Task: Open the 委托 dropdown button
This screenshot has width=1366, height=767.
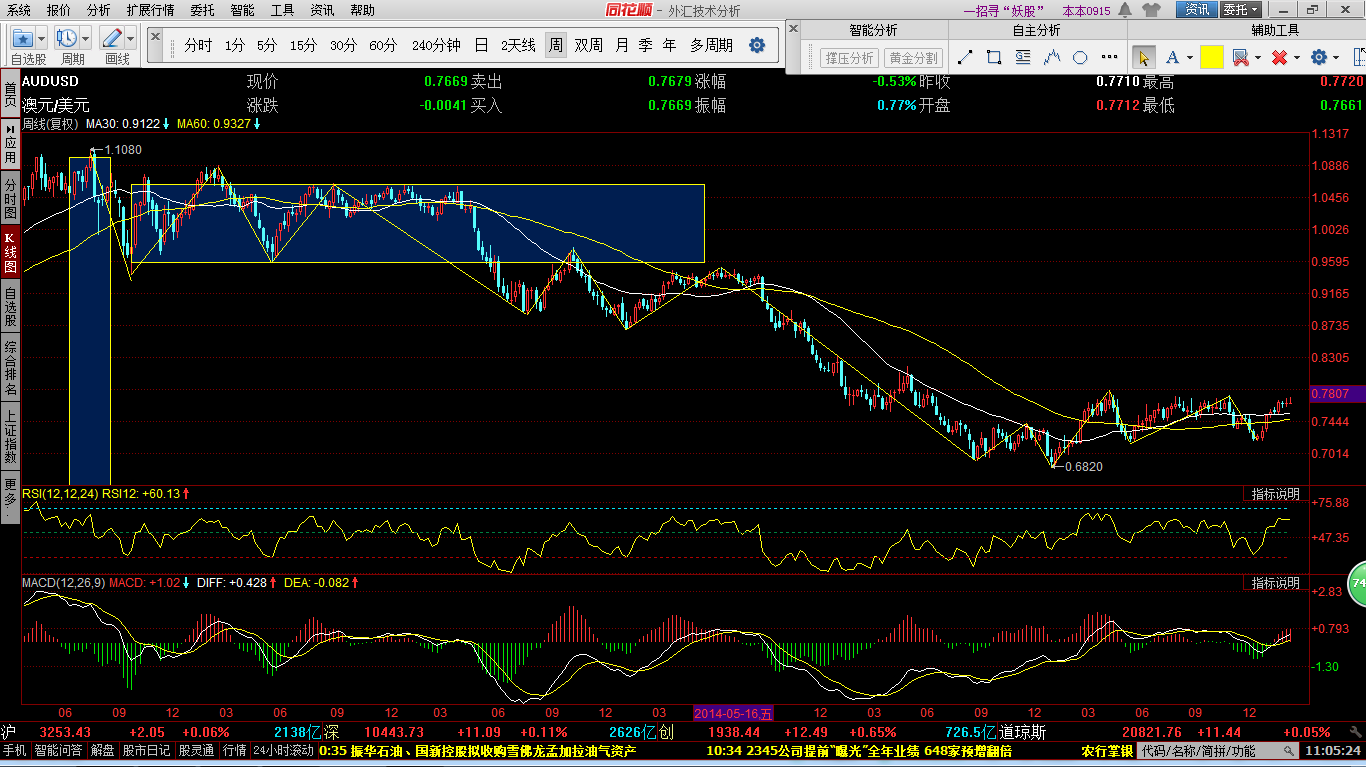Action: point(1241,10)
